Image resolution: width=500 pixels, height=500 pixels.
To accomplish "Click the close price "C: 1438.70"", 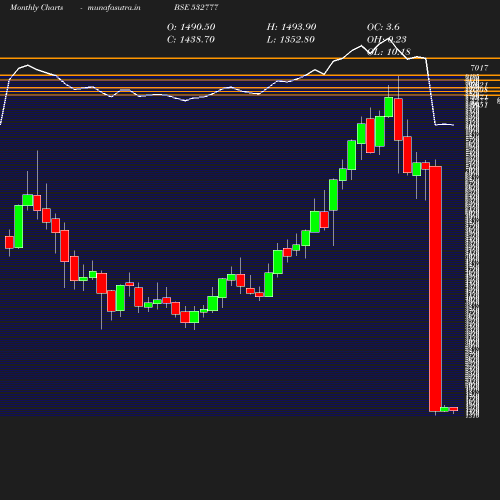I will point(191,40).
